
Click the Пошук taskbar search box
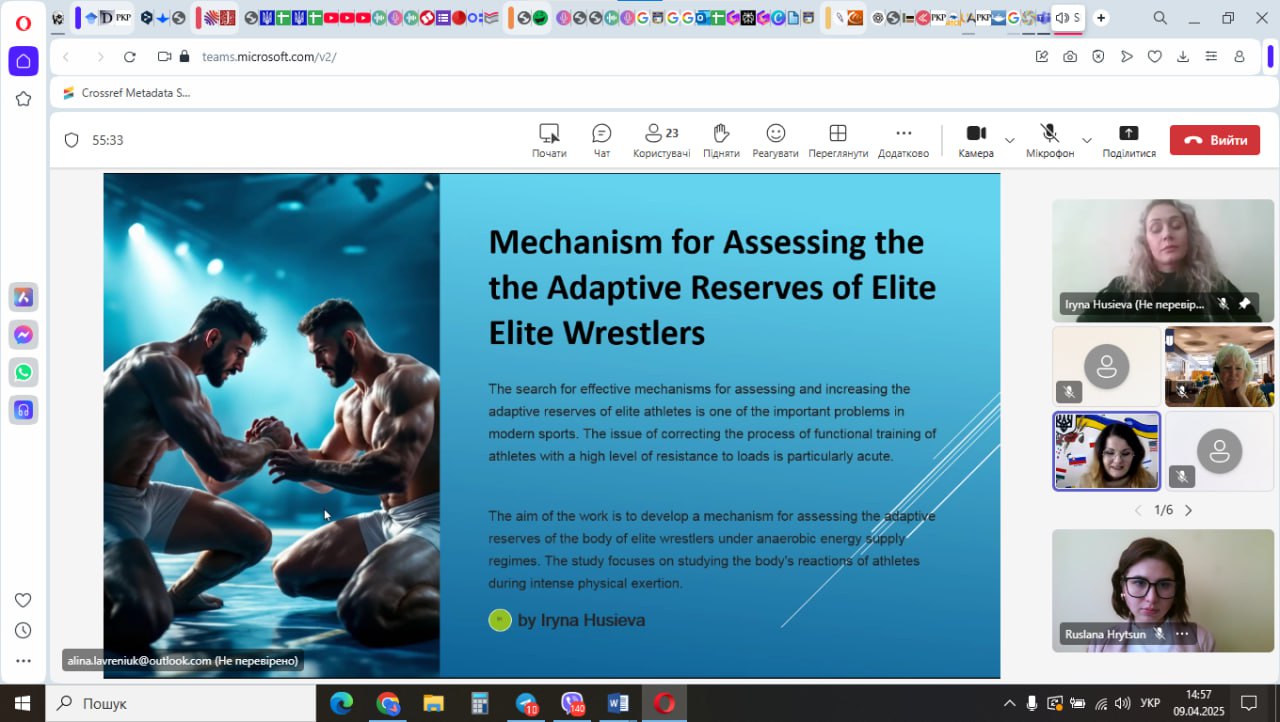click(x=180, y=703)
